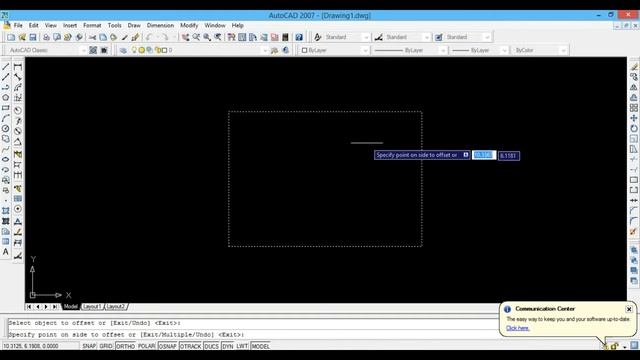Click the Zoom Realtime icon

(x=196, y=37)
